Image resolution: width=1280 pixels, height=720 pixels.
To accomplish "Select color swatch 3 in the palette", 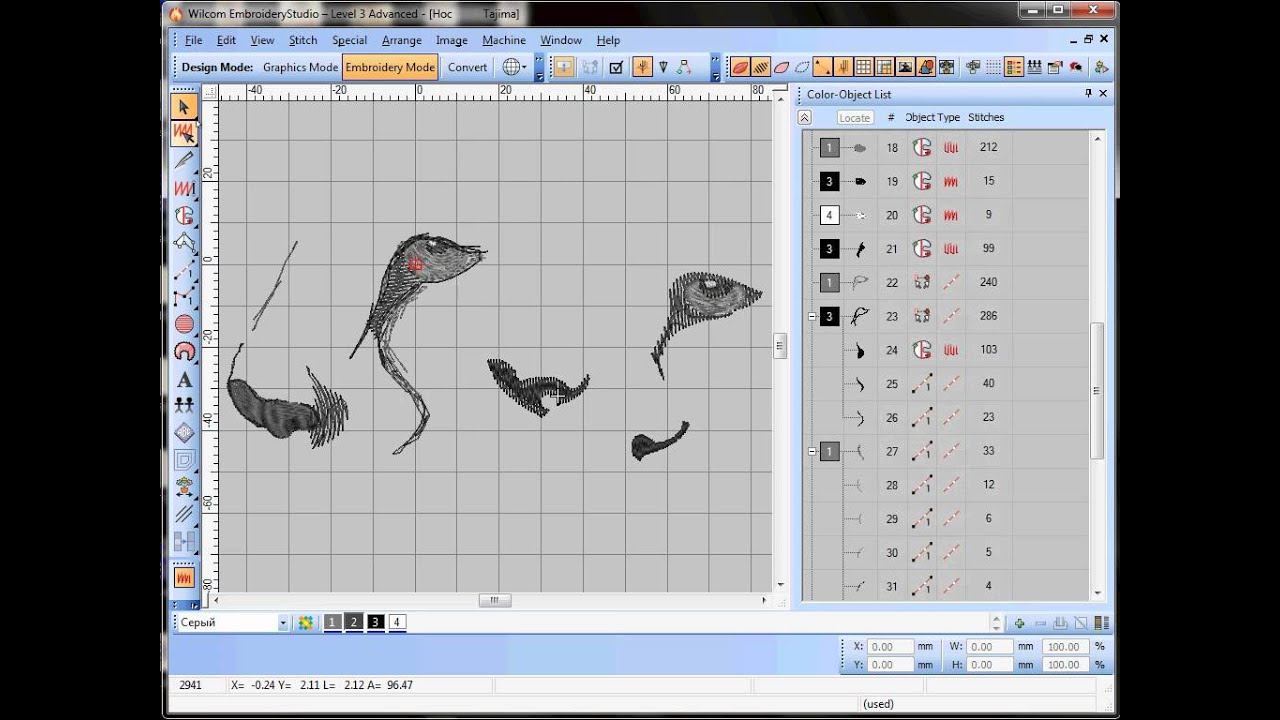I will point(376,622).
